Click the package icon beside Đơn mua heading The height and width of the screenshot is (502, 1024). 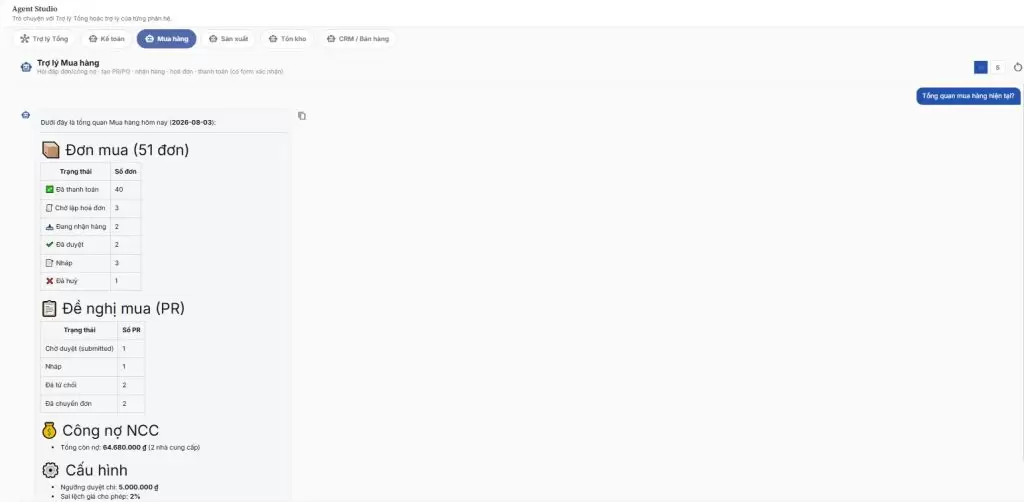[x=51, y=150]
